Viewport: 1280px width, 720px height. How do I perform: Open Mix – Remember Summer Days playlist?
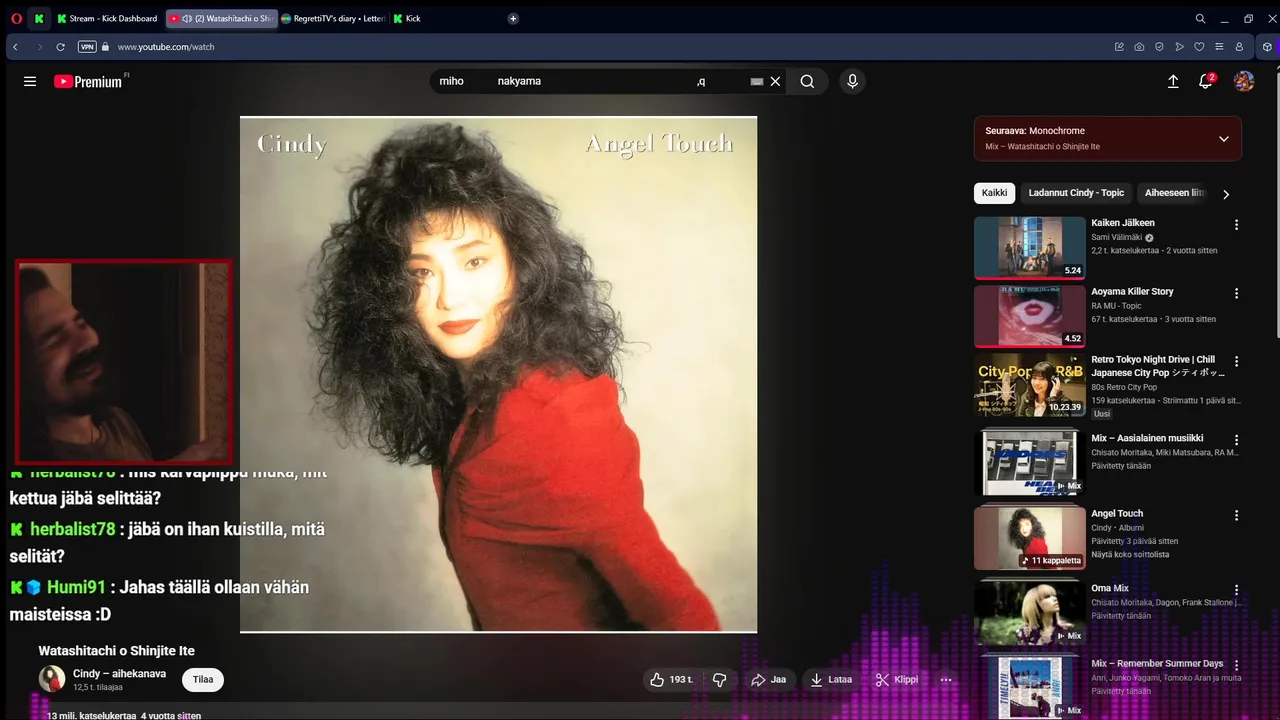(x=1030, y=687)
